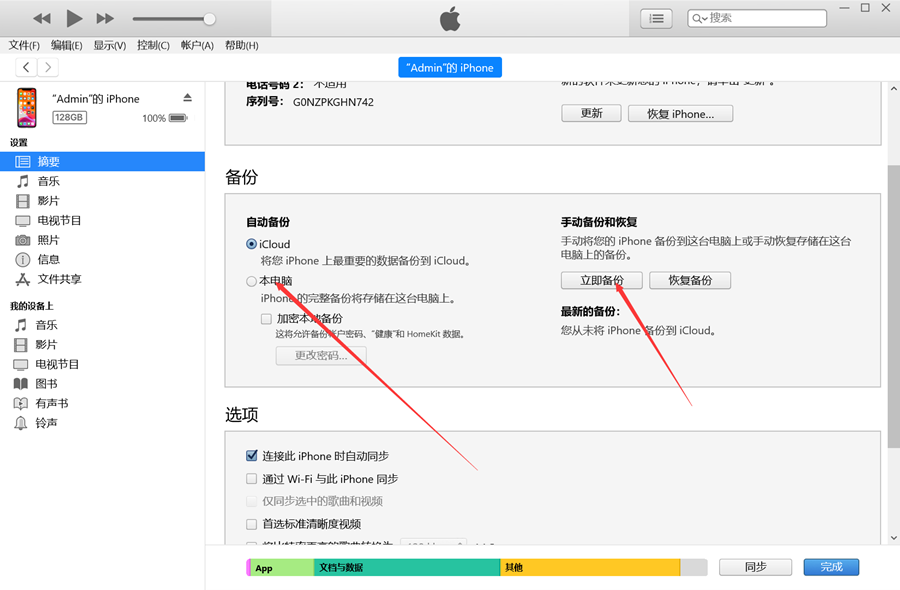Select the "Admin"的 iPhone device tab
This screenshot has width=900, height=590.
click(x=450, y=67)
